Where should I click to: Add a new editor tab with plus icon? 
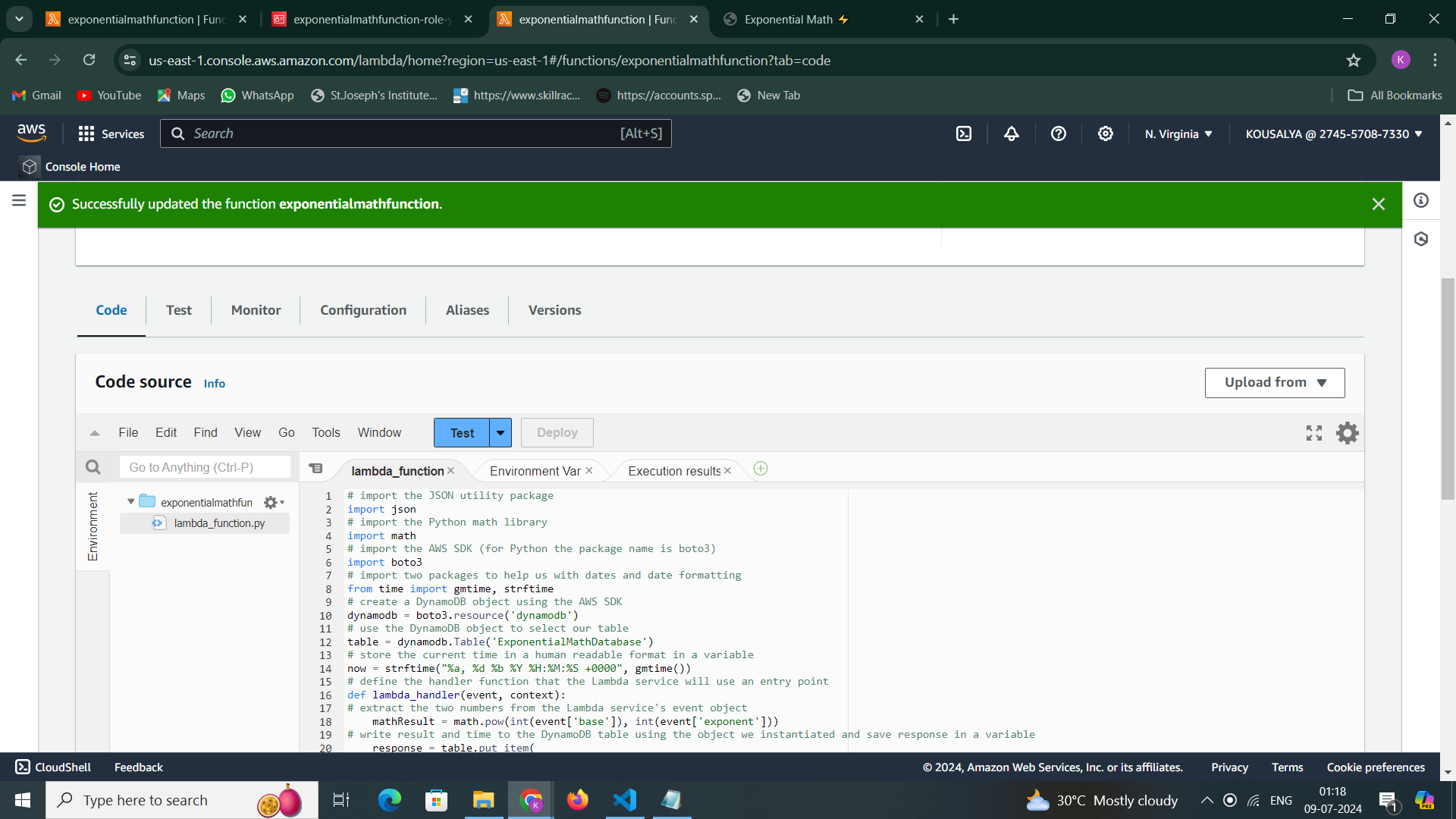pos(761,469)
